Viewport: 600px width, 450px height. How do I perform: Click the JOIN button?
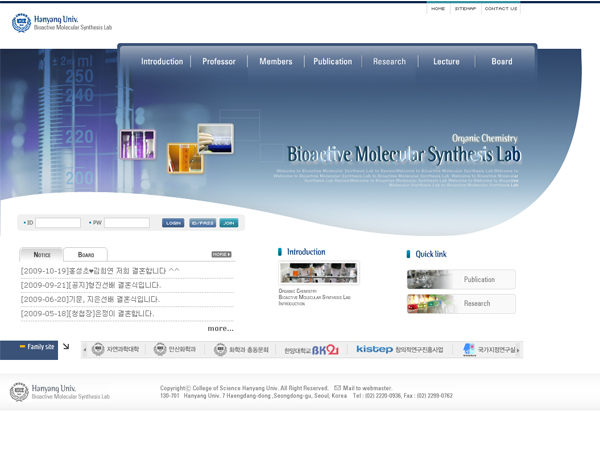click(x=229, y=223)
